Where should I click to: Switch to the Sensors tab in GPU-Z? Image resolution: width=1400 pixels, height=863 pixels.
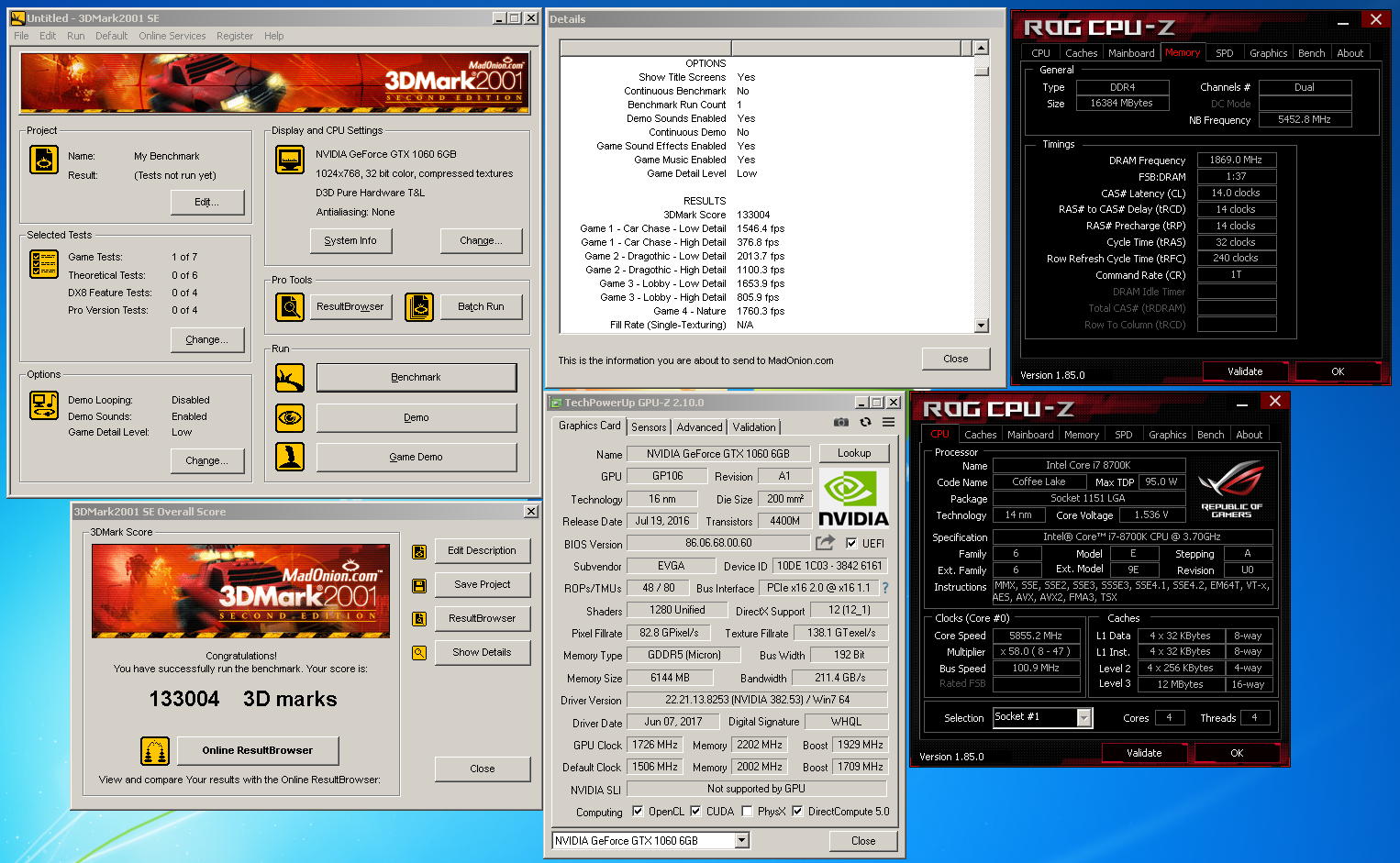649,427
